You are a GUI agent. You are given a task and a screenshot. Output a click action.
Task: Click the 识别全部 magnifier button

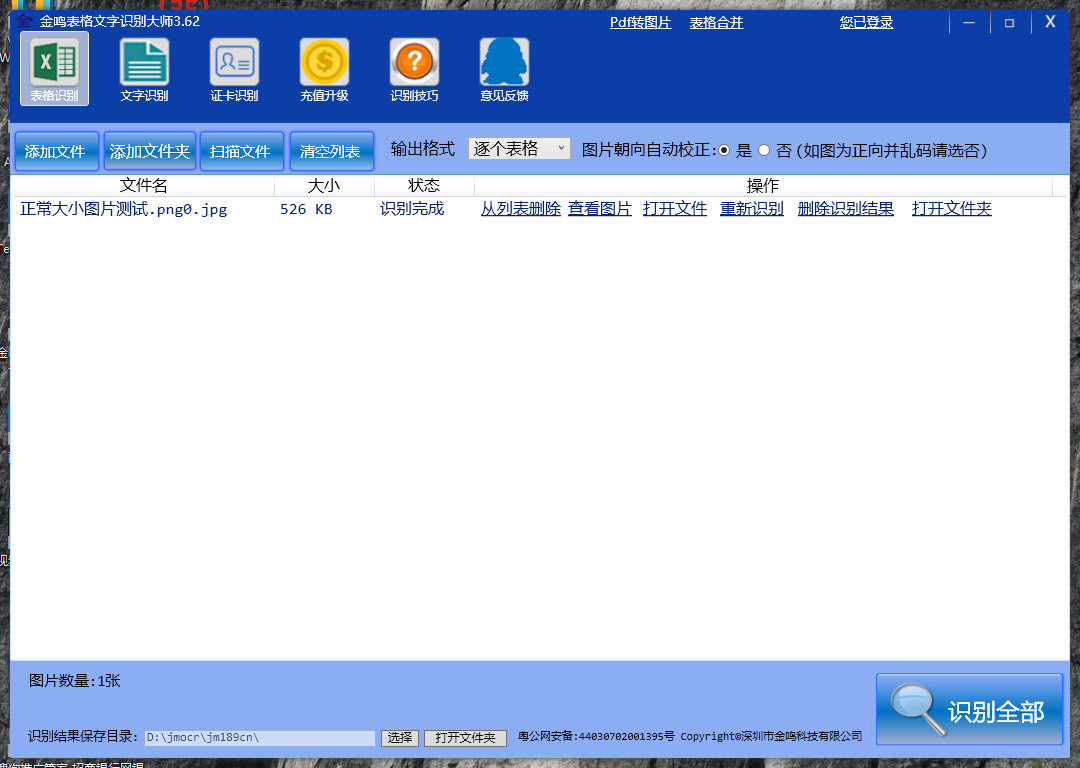pos(969,710)
